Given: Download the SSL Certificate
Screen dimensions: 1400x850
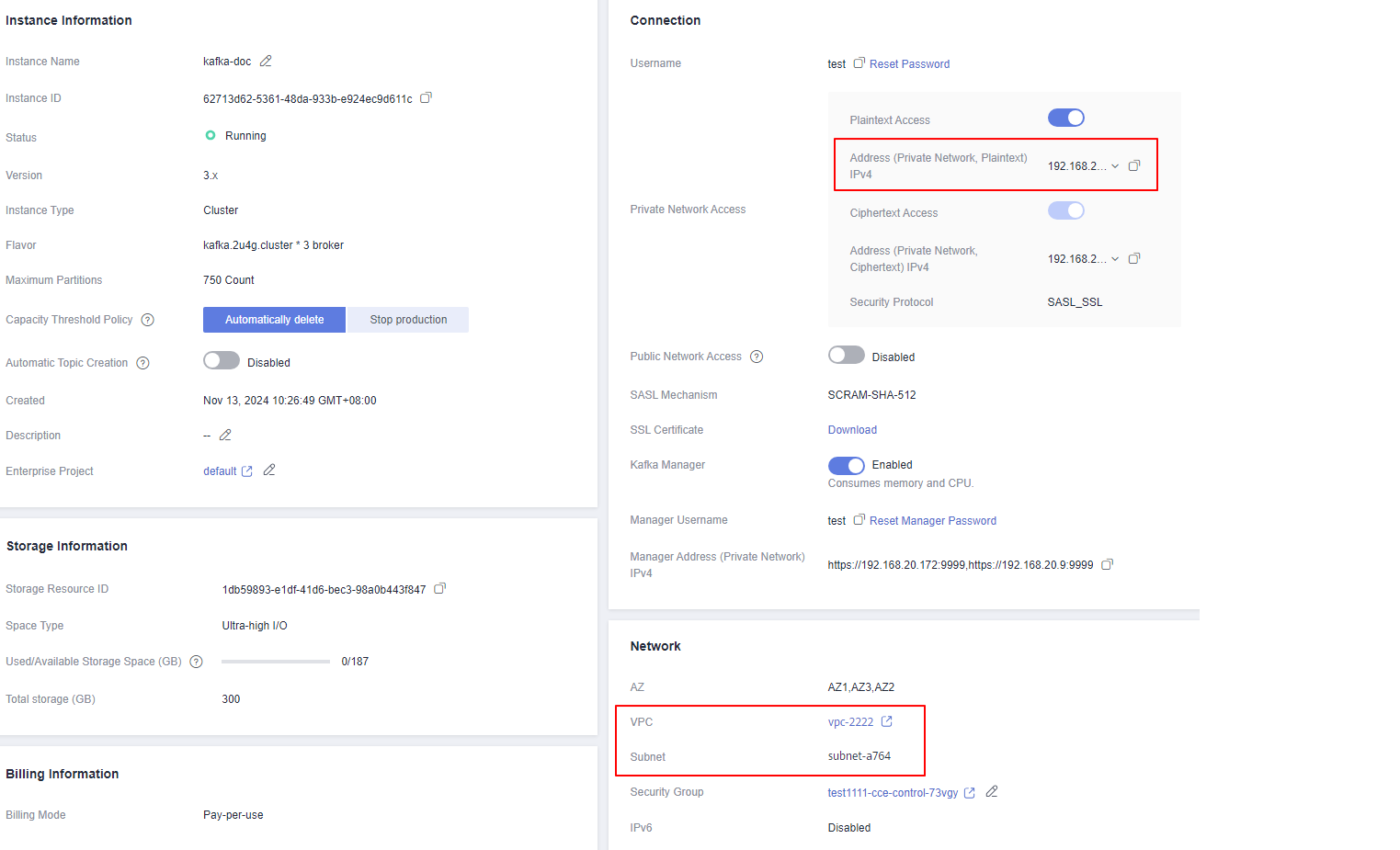Looking at the screenshot, I should point(852,429).
